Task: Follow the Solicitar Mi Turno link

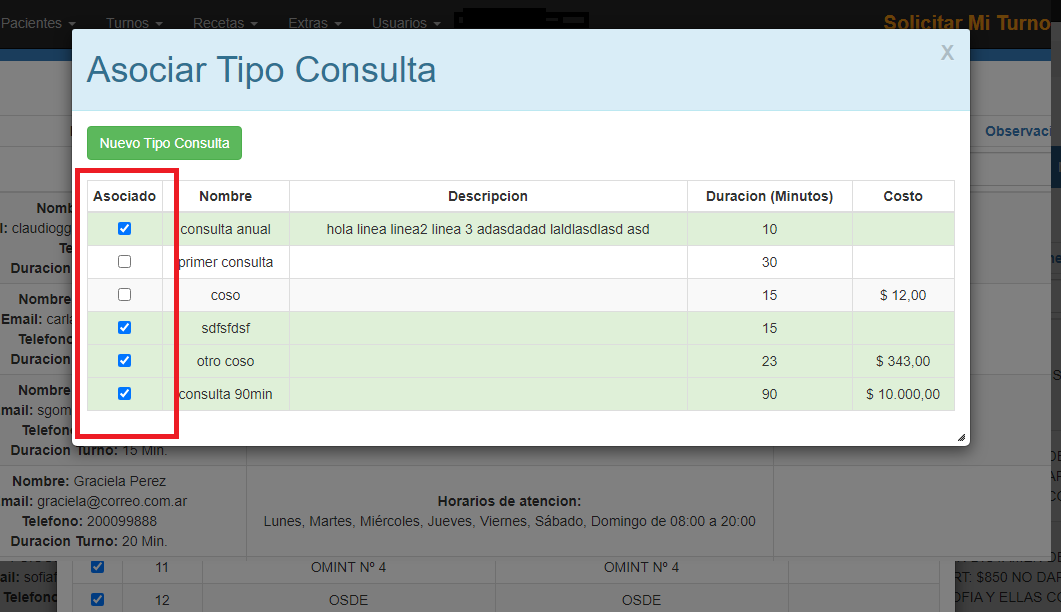Action: pos(966,22)
